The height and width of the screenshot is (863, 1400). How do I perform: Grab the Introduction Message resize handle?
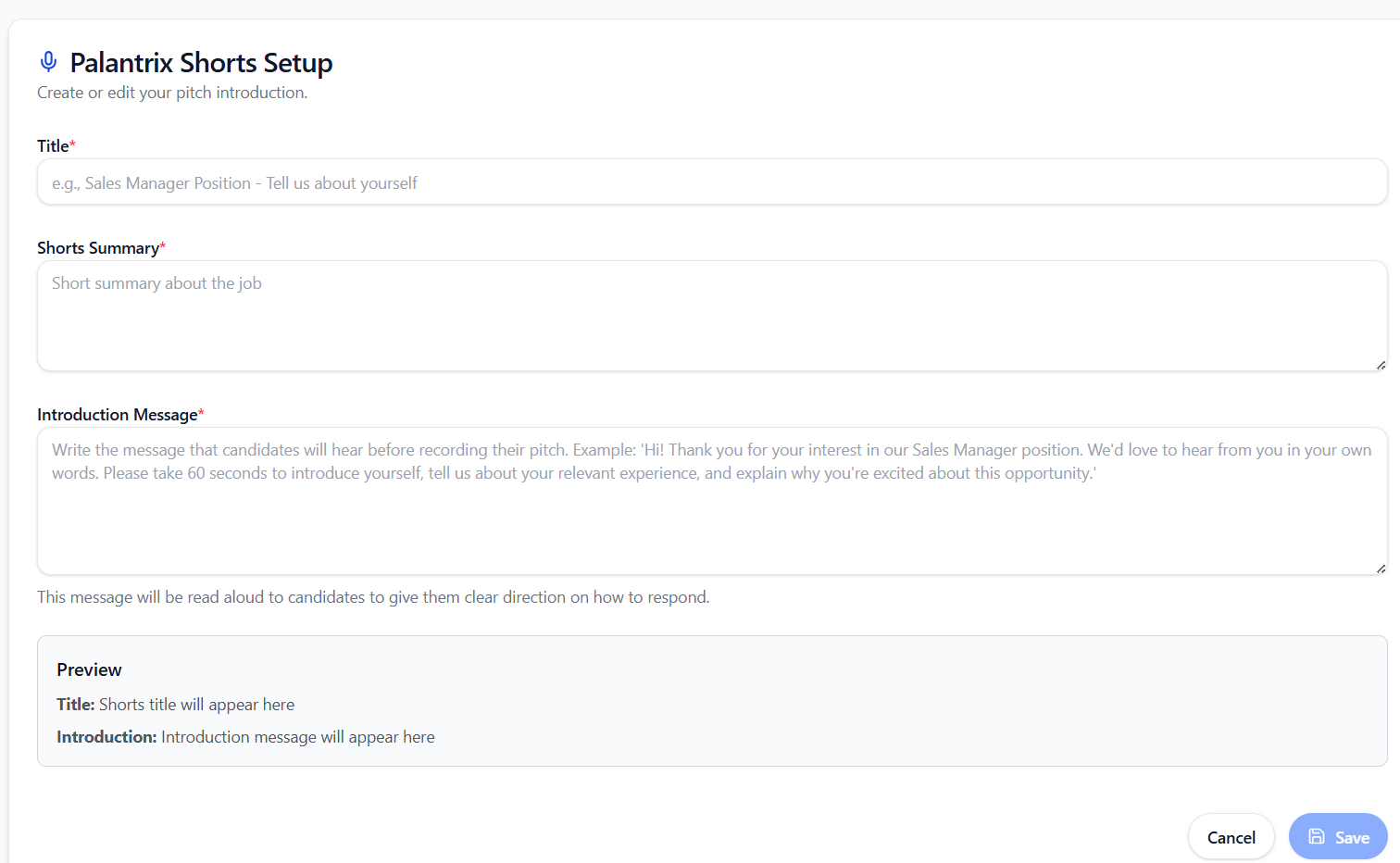point(1381,569)
